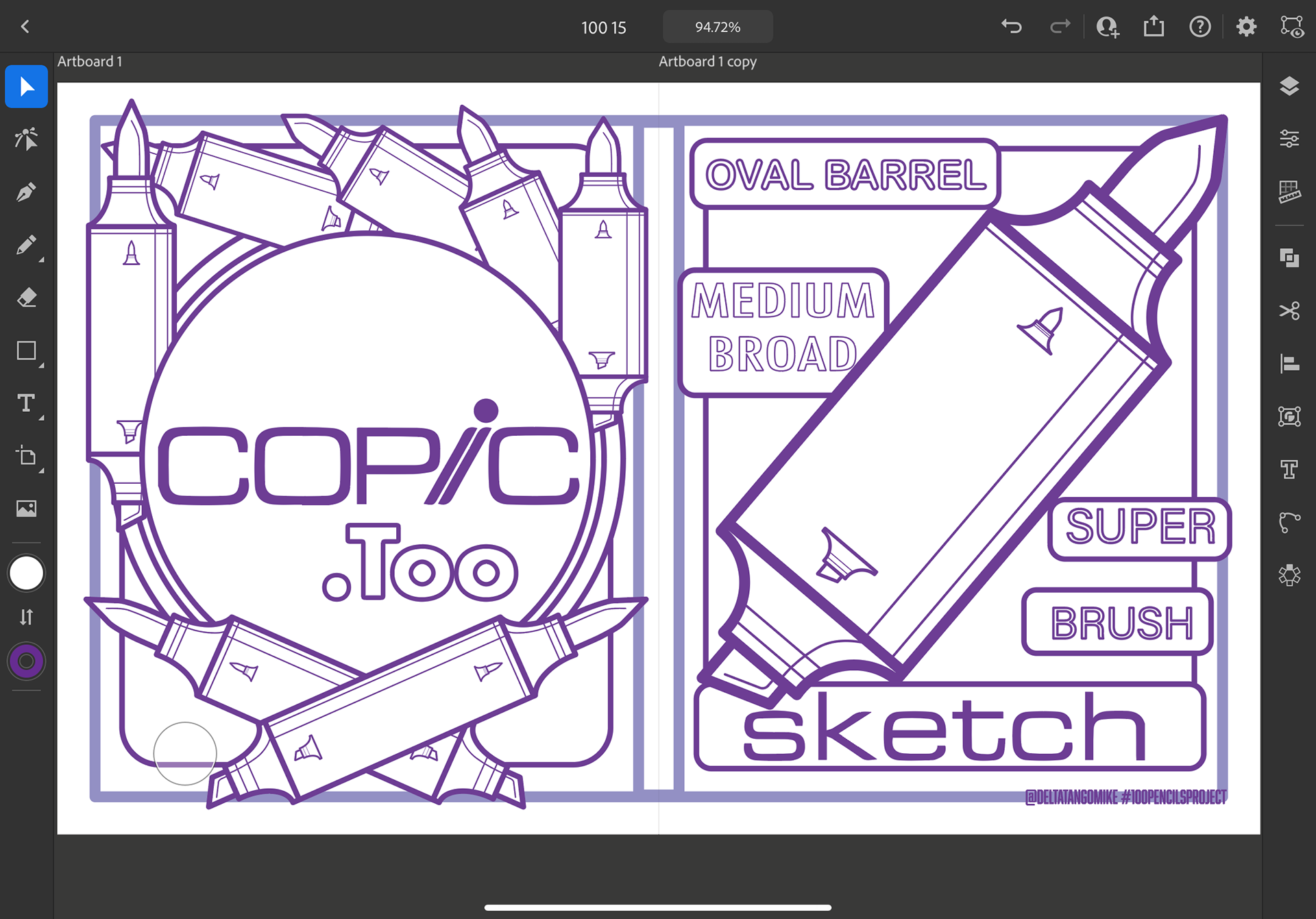
Task: Open the Path editing panel
Action: (x=1289, y=522)
